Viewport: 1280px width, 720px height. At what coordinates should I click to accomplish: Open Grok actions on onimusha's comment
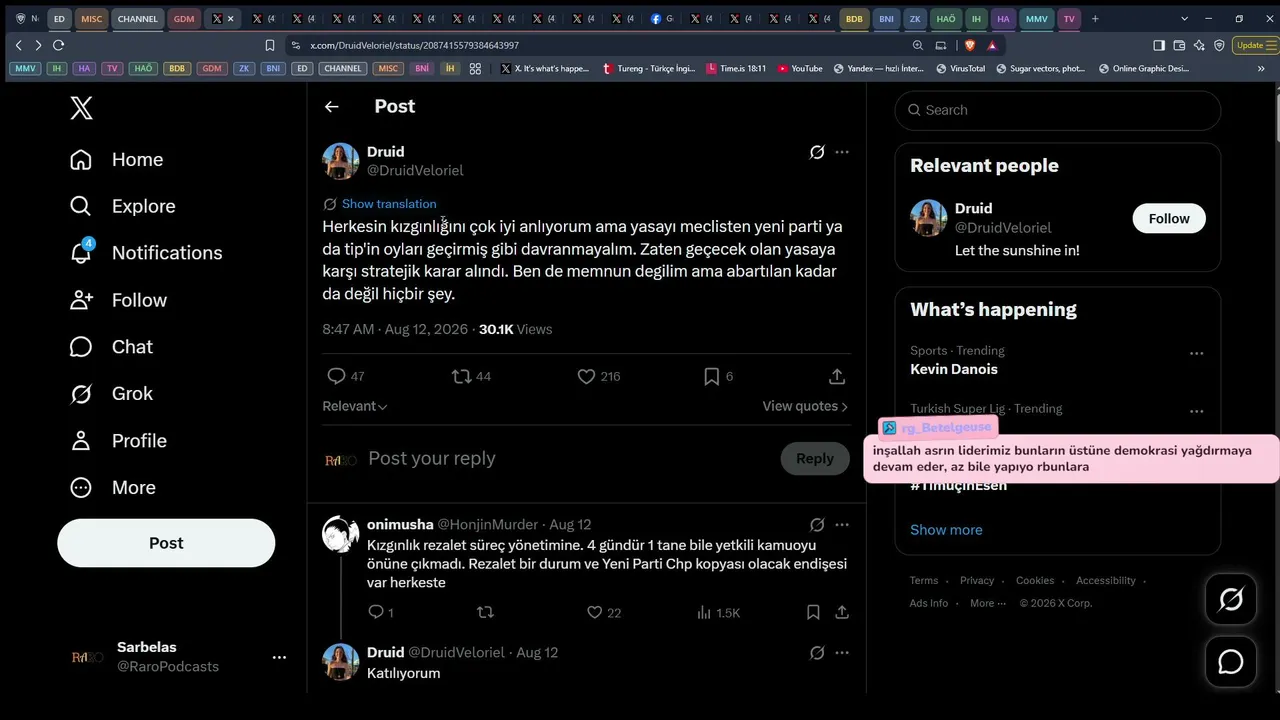817,525
